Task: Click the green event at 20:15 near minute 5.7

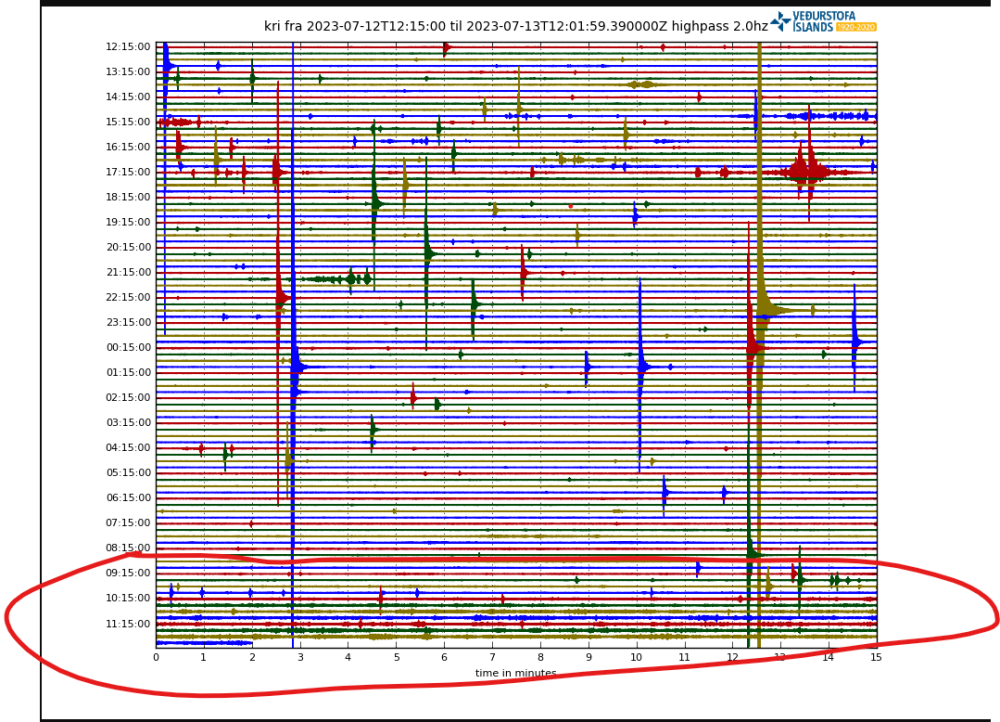Action: (428, 254)
